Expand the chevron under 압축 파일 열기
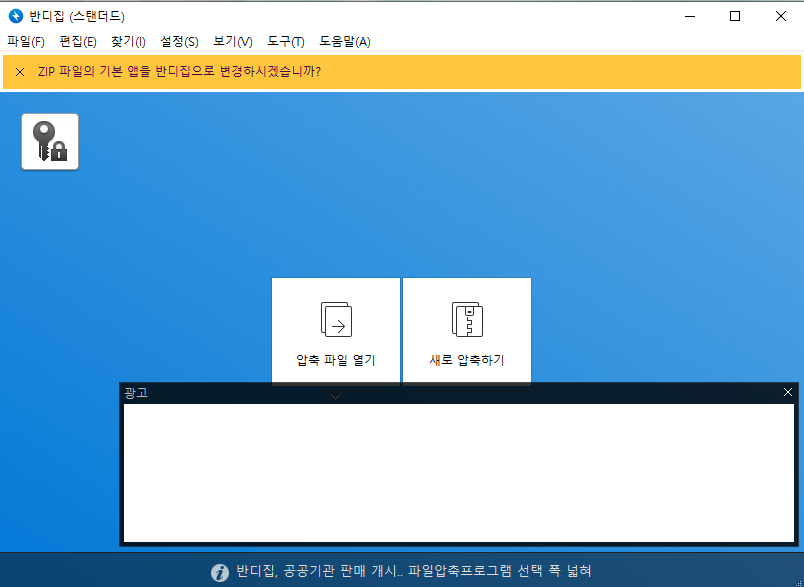 pyautogui.click(x=335, y=396)
